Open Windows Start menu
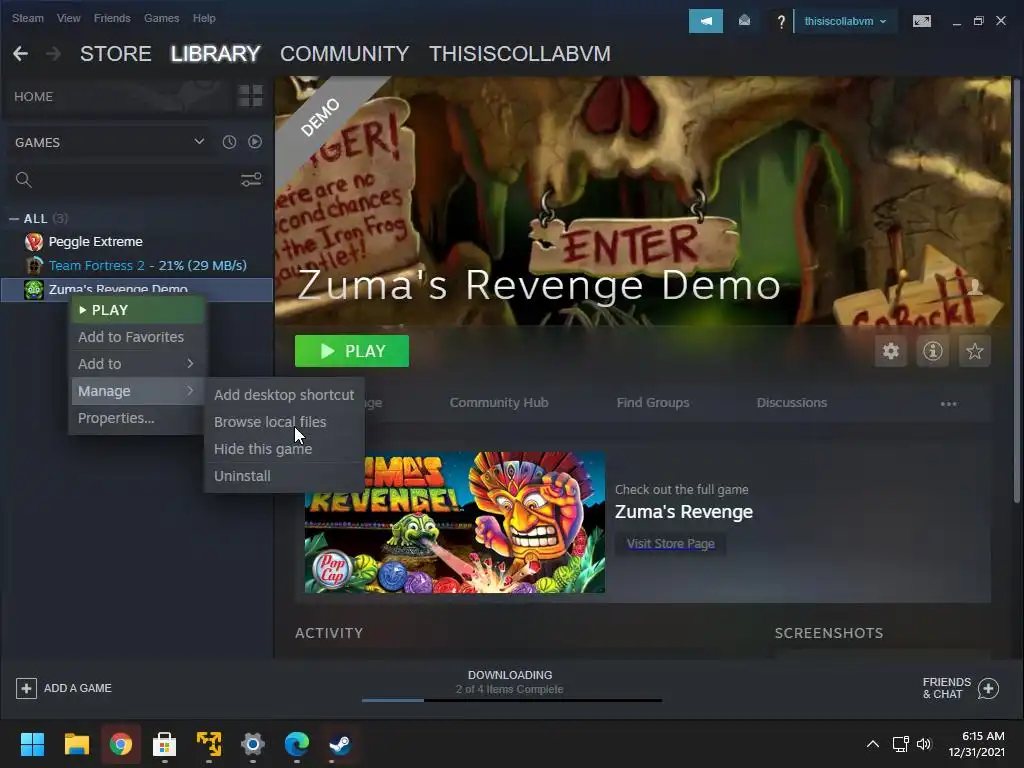 [x=32, y=744]
